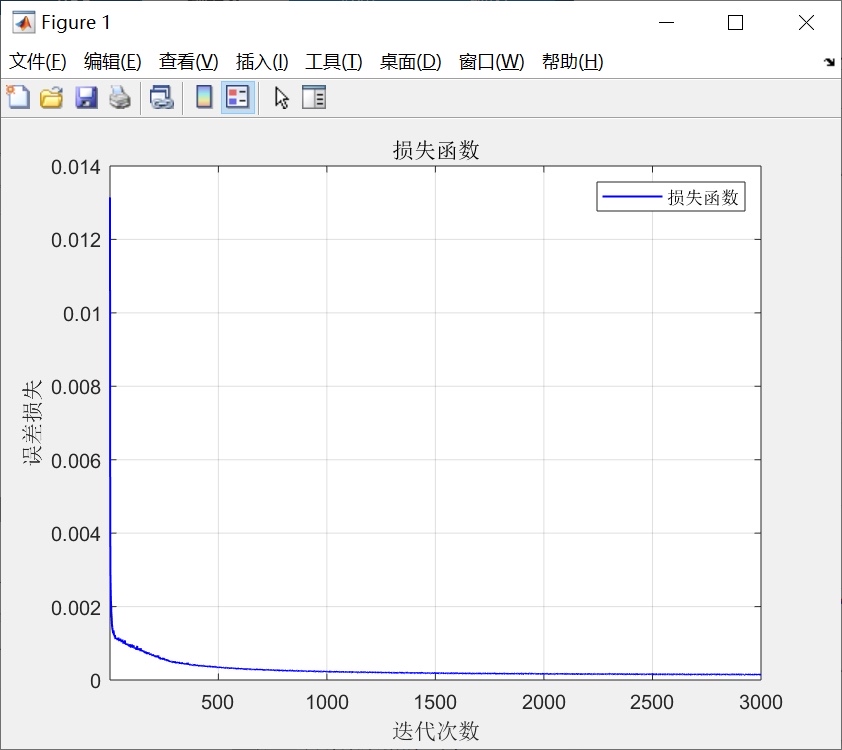Toggle the colorbar on
The height and width of the screenshot is (750, 842).
point(206,97)
